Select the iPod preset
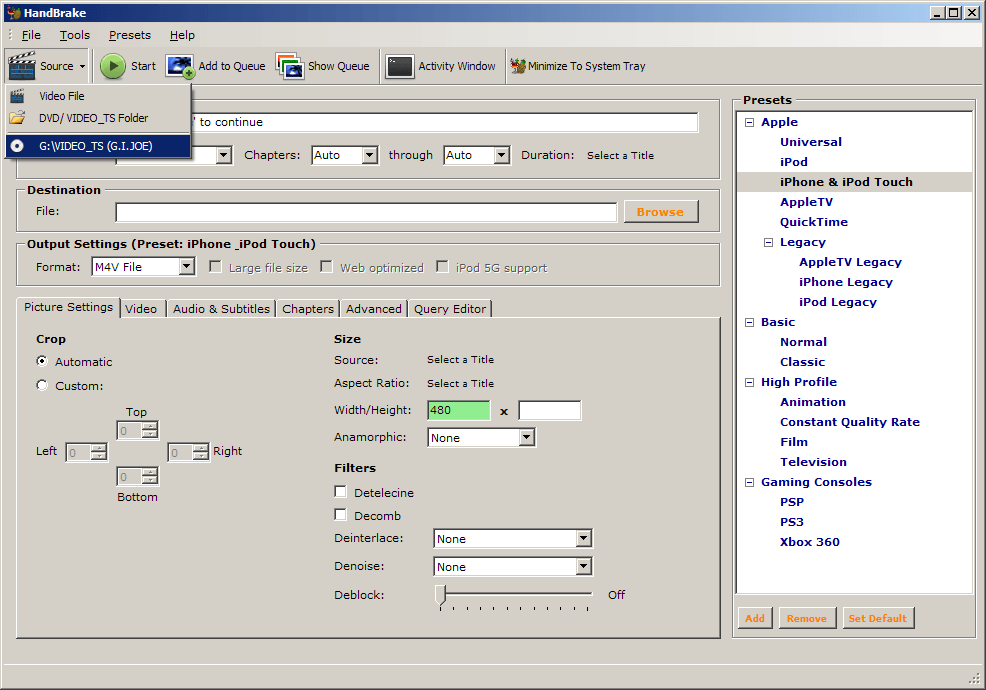This screenshot has width=986, height=690. 794,162
